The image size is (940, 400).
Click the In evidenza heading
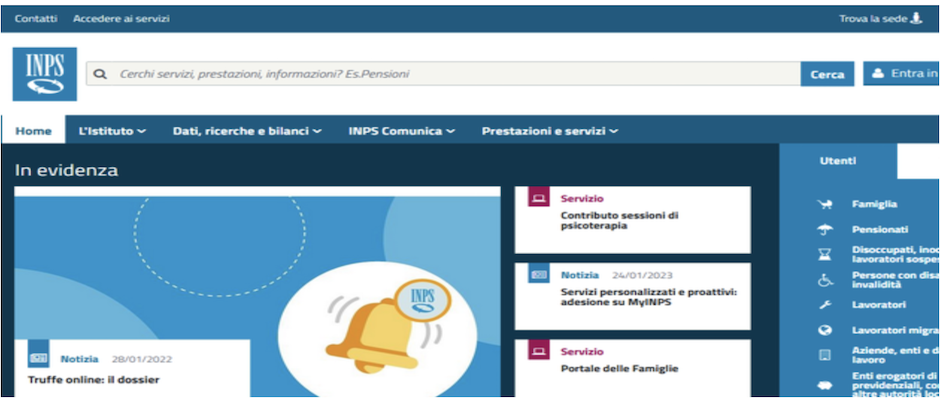tap(67, 170)
